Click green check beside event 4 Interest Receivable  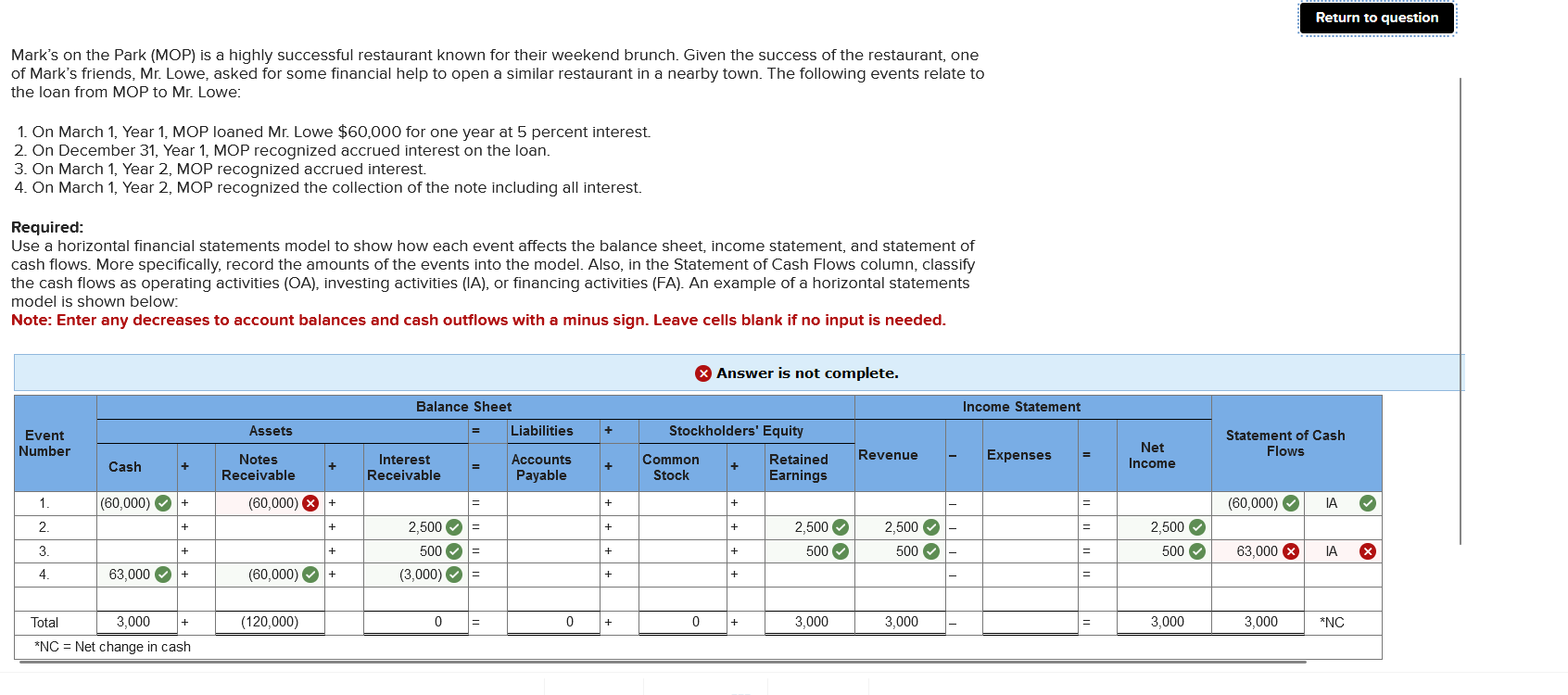click(454, 575)
